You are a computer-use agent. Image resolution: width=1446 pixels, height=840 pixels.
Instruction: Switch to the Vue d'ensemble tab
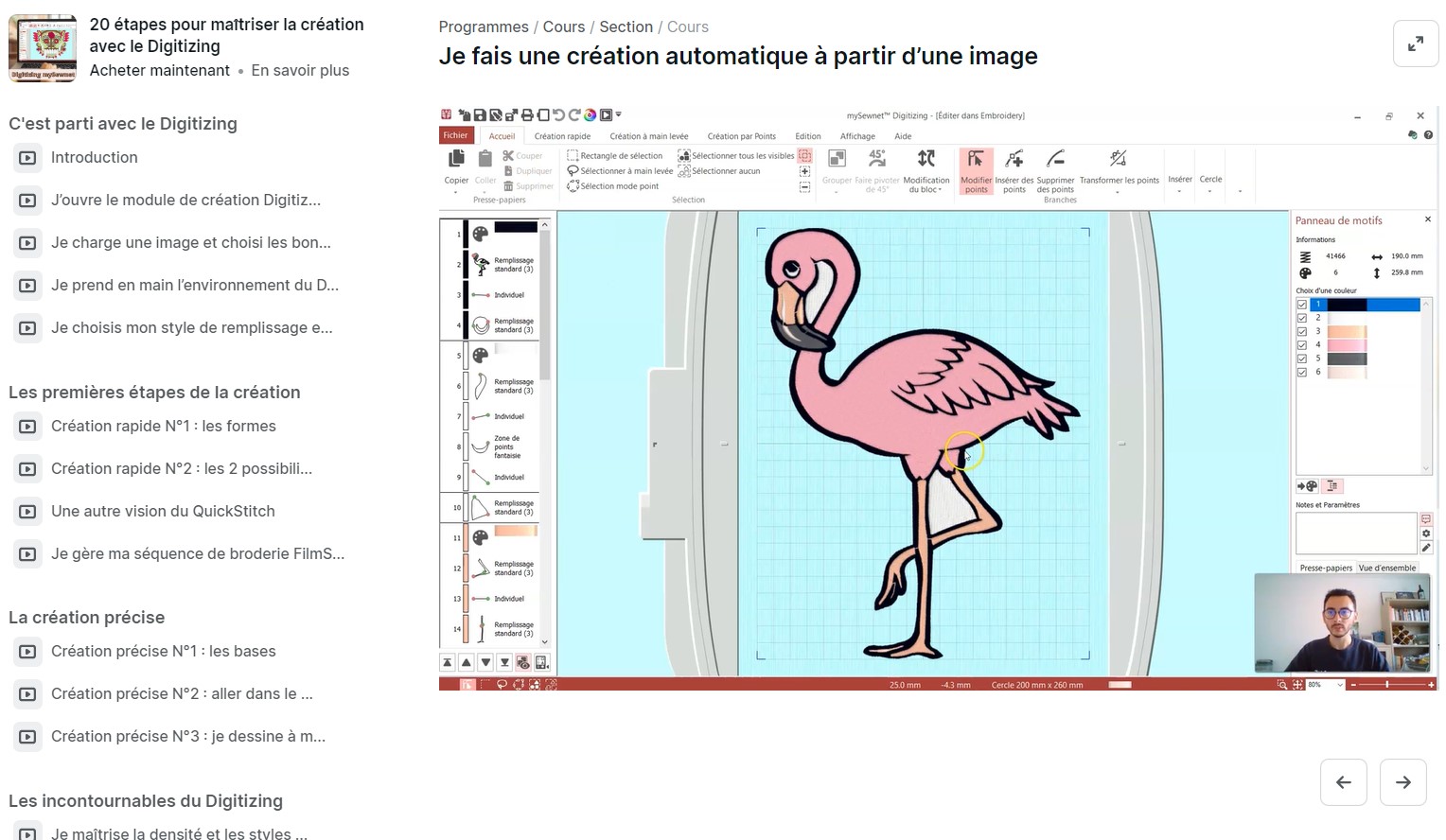1386,568
